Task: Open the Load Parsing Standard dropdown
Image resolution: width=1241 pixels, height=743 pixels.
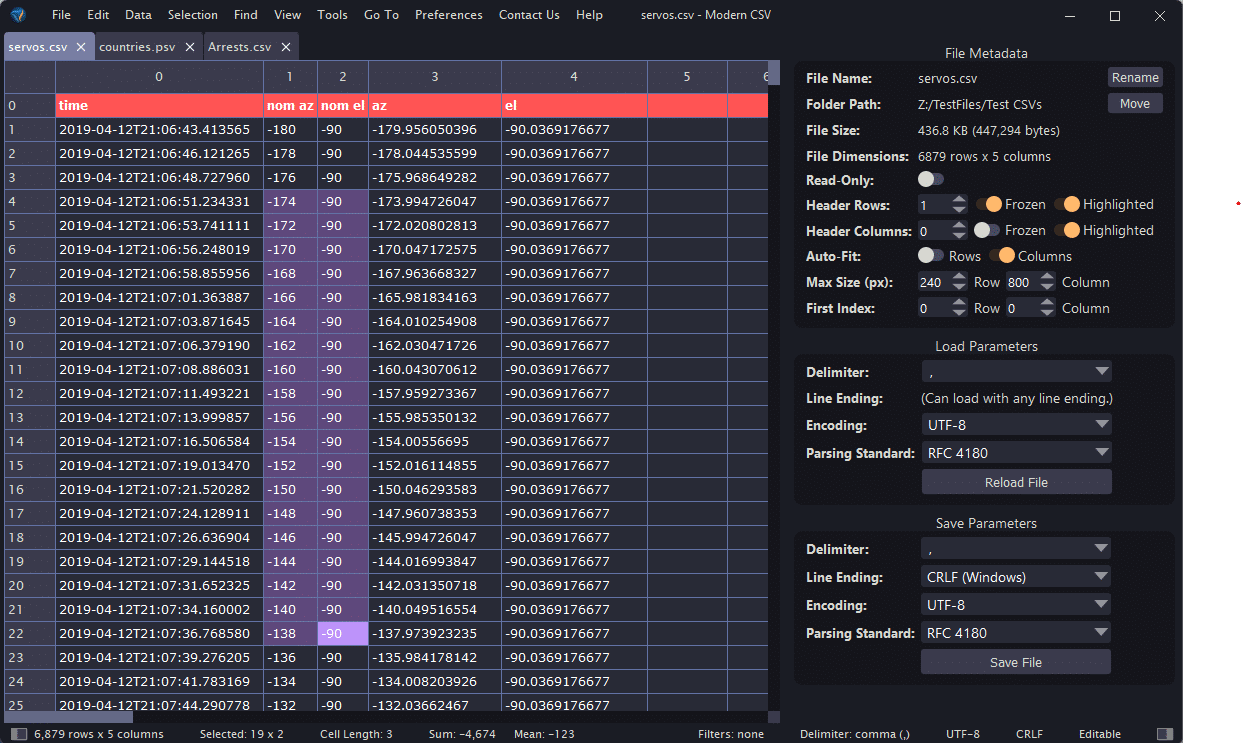Action: pos(1016,452)
